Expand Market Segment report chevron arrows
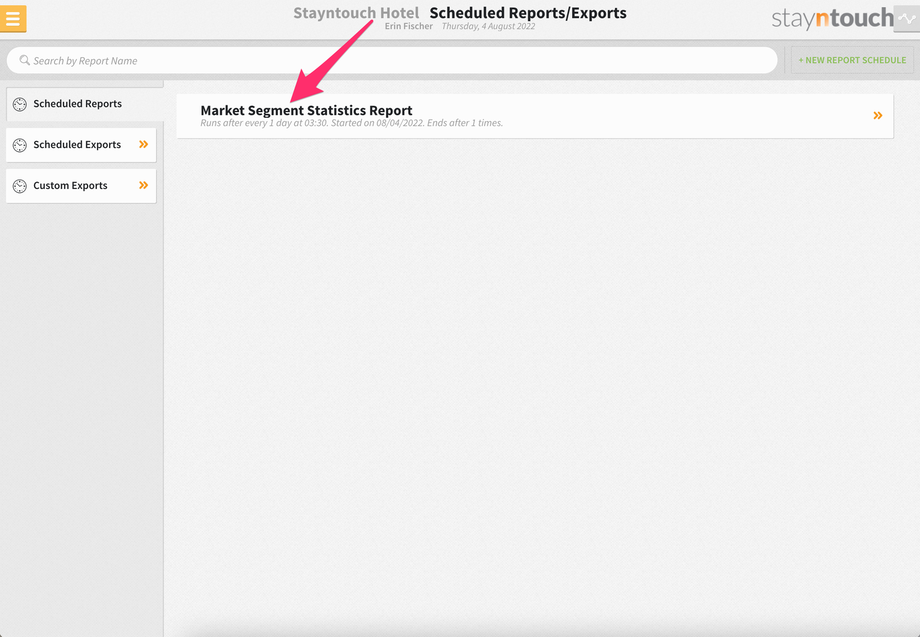 [878, 116]
